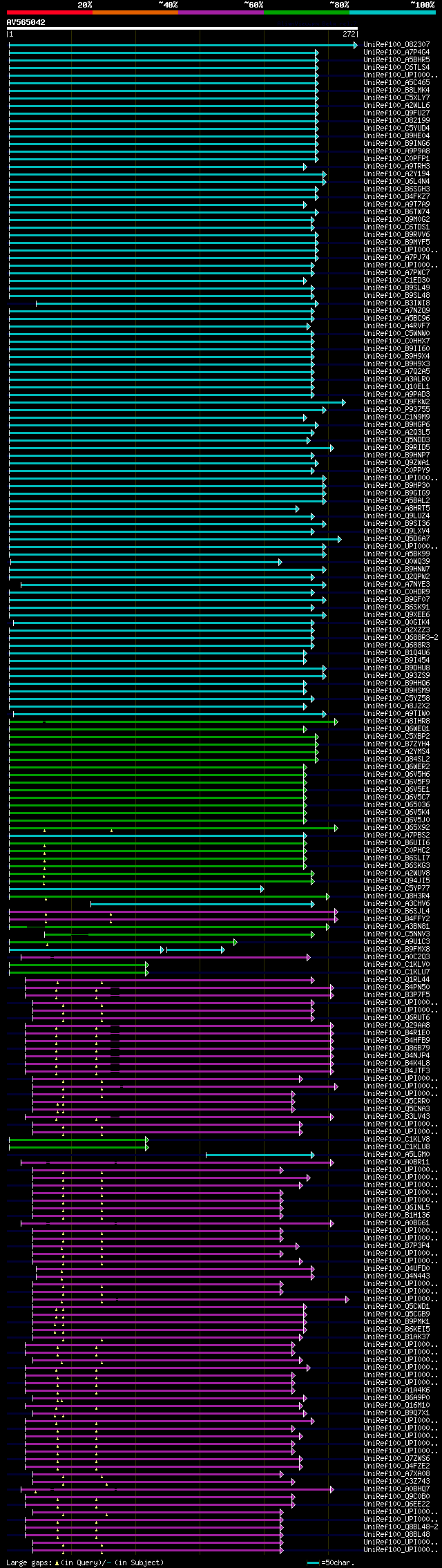Screen dimensions: 442x1568
Task: Click label UniRef100_A9P9A8
Action: [396, 151]
